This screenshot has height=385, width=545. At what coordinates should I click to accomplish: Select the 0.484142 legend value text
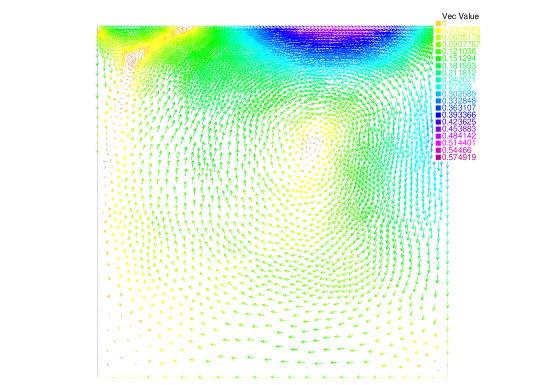click(459, 136)
